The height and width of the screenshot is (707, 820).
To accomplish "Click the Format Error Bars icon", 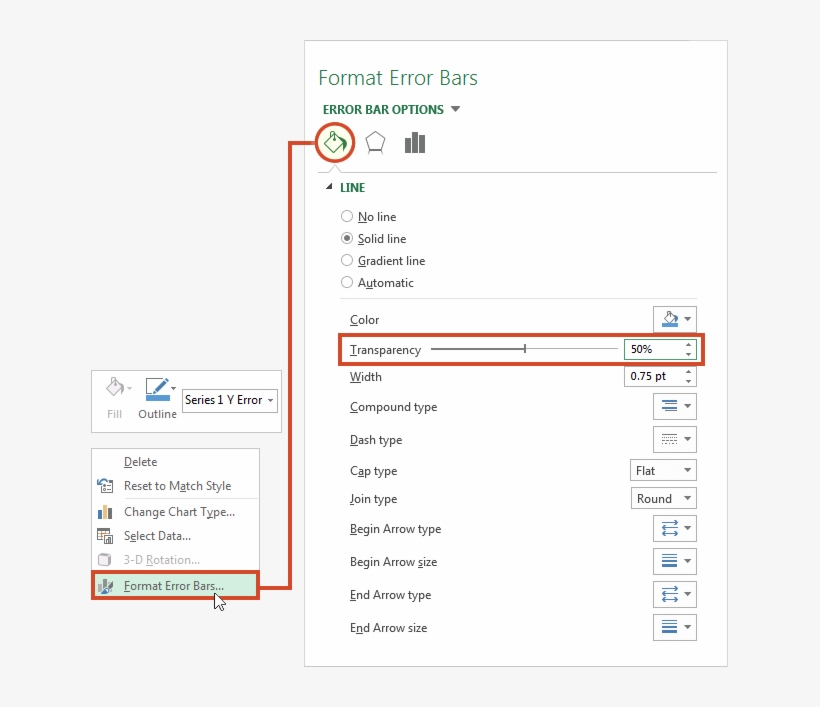I will [105, 586].
